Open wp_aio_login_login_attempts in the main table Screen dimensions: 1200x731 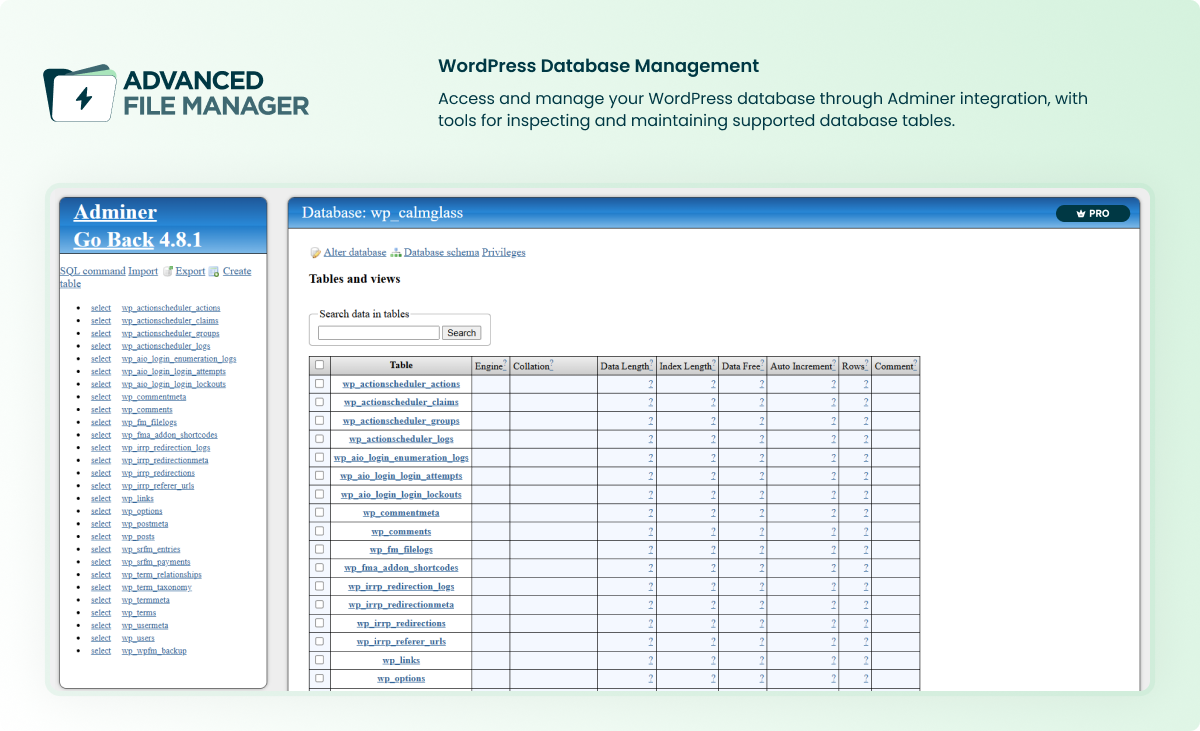401,476
